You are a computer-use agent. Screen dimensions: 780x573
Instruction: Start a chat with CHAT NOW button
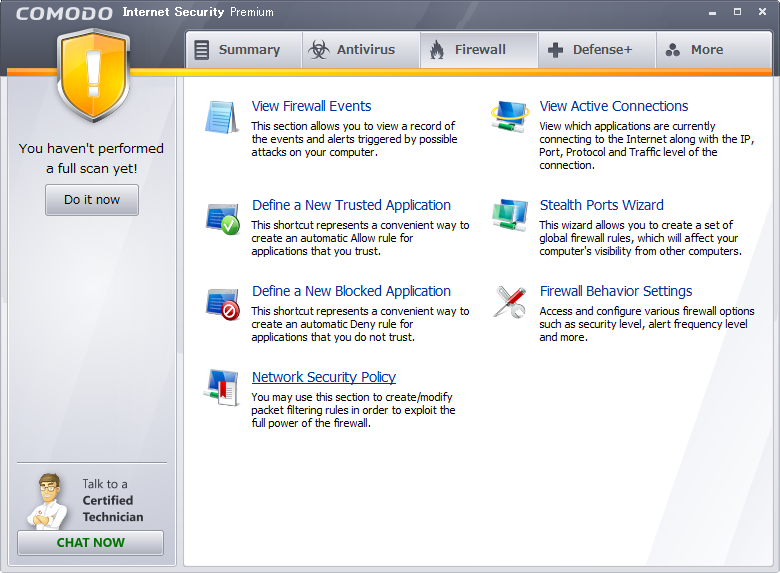(91, 543)
